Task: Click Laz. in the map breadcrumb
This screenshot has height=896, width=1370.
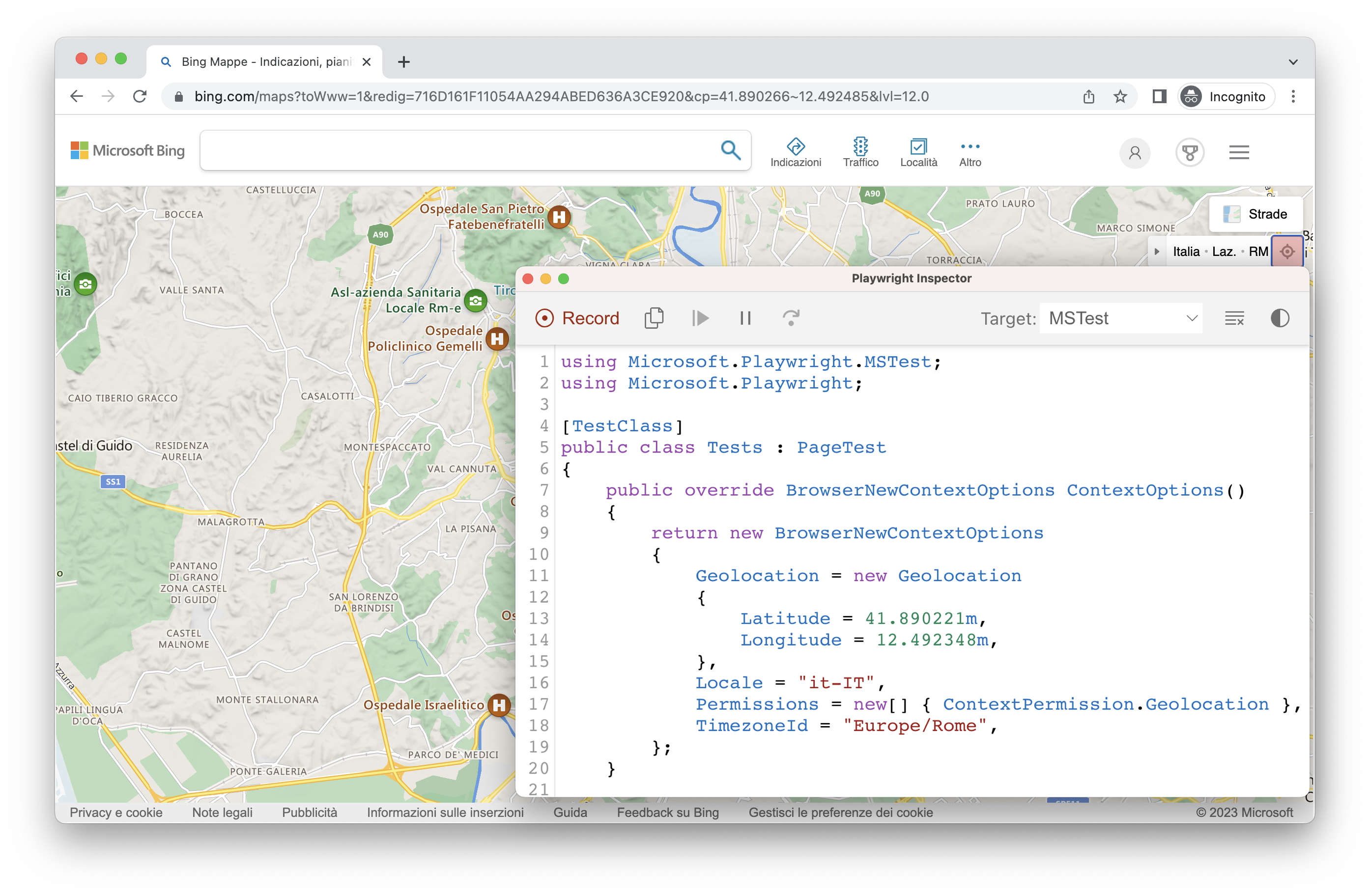Action: tap(1224, 252)
